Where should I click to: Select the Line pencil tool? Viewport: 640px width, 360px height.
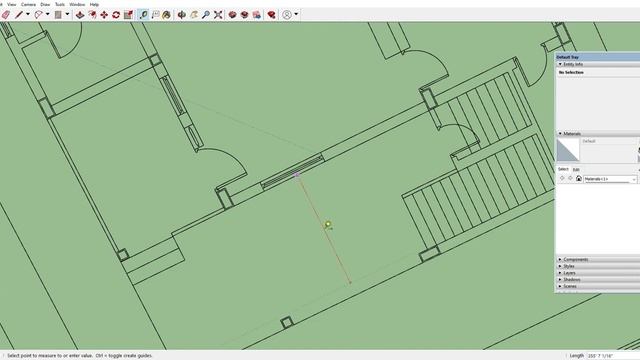pyautogui.click(x=19, y=15)
